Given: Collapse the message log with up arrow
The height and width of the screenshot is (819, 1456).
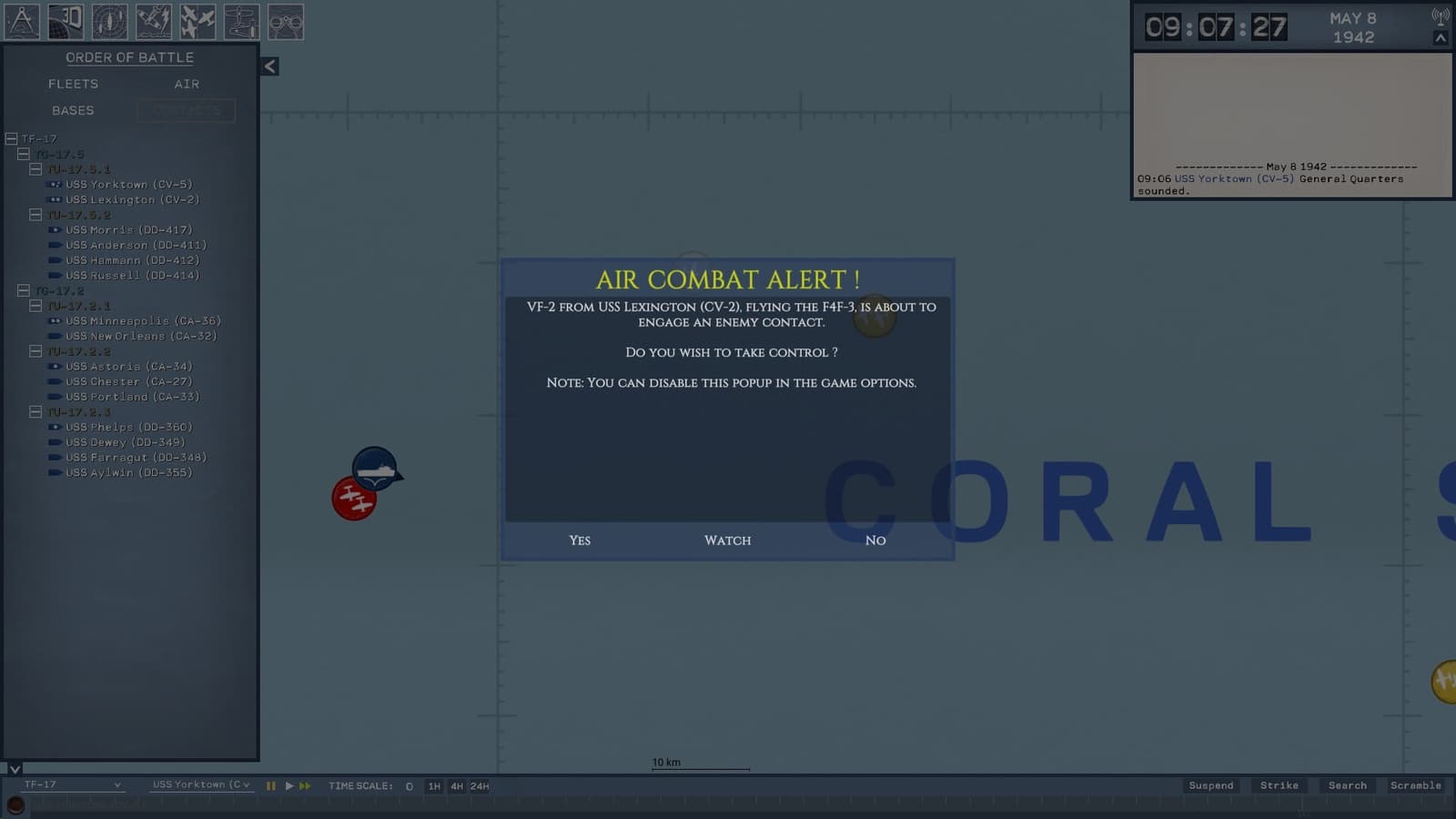Looking at the screenshot, I should click(x=1440, y=38).
